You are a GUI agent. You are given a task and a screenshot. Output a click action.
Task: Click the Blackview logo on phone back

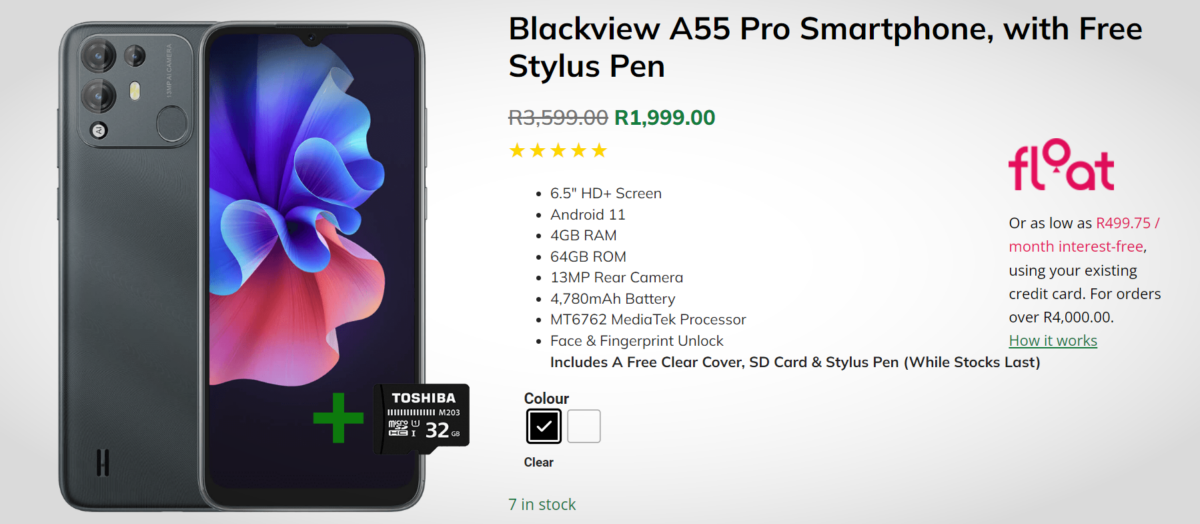pyautogui.click(x=102, y=463)
